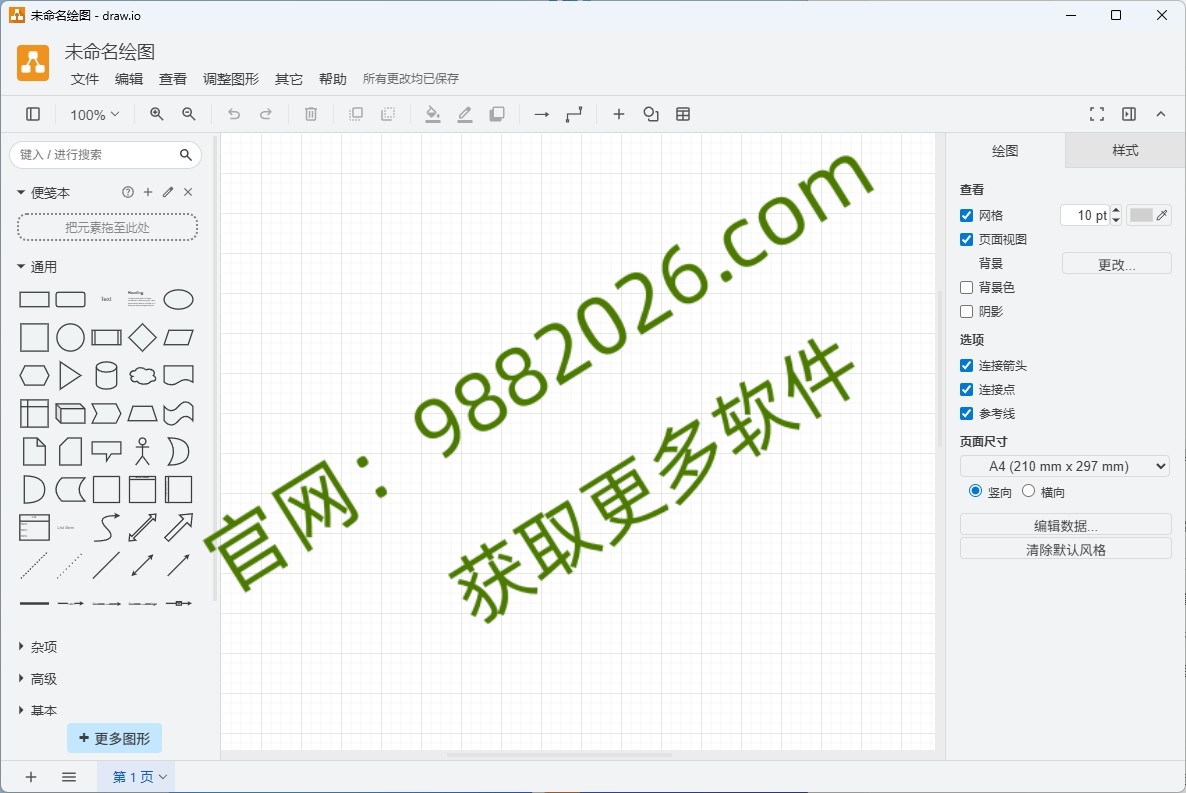The image size is (1186, 793).
Task: Edit the scratchpad with pencil icon
Action: point(168,192)
